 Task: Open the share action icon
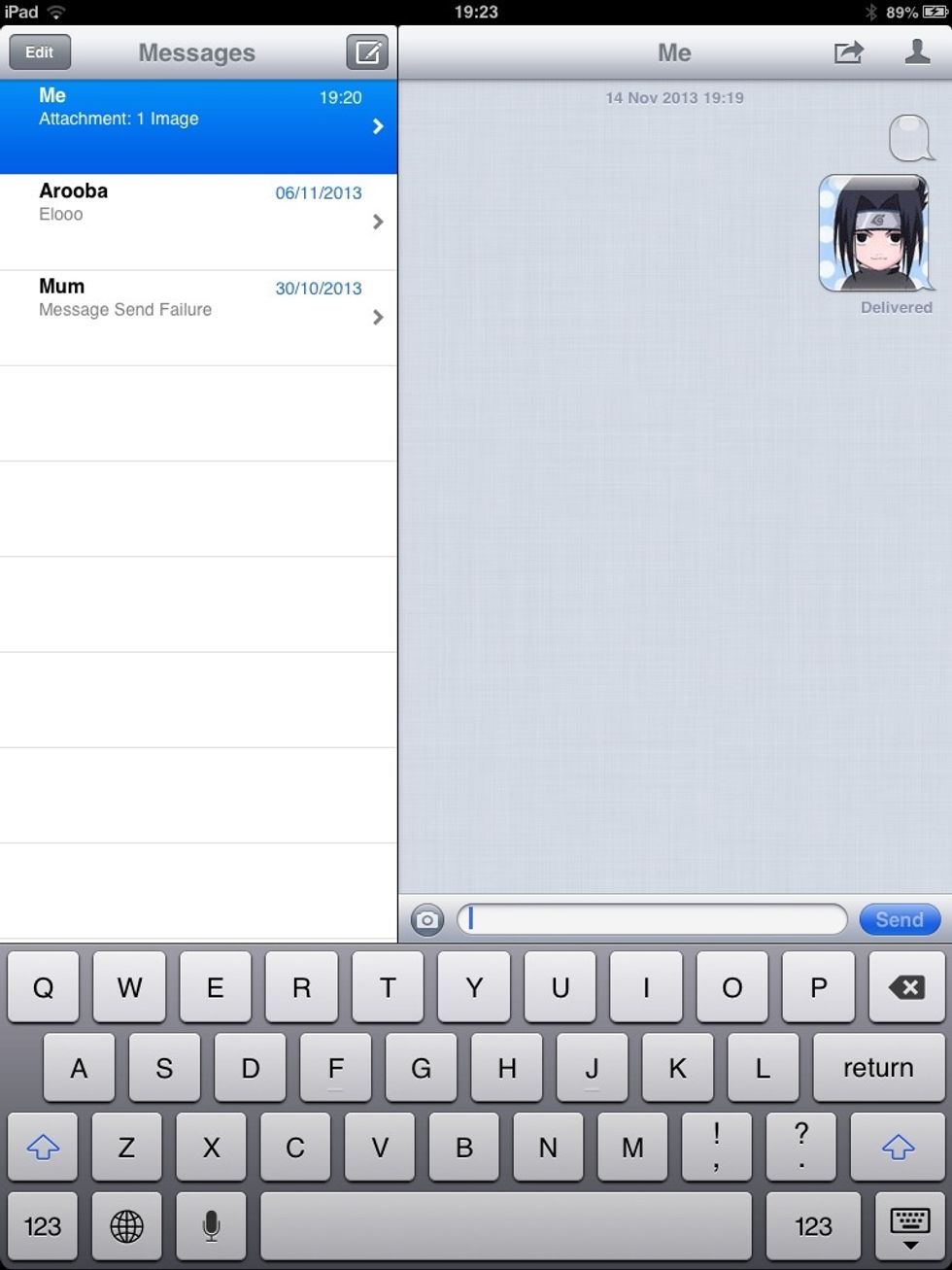point(848,52)
